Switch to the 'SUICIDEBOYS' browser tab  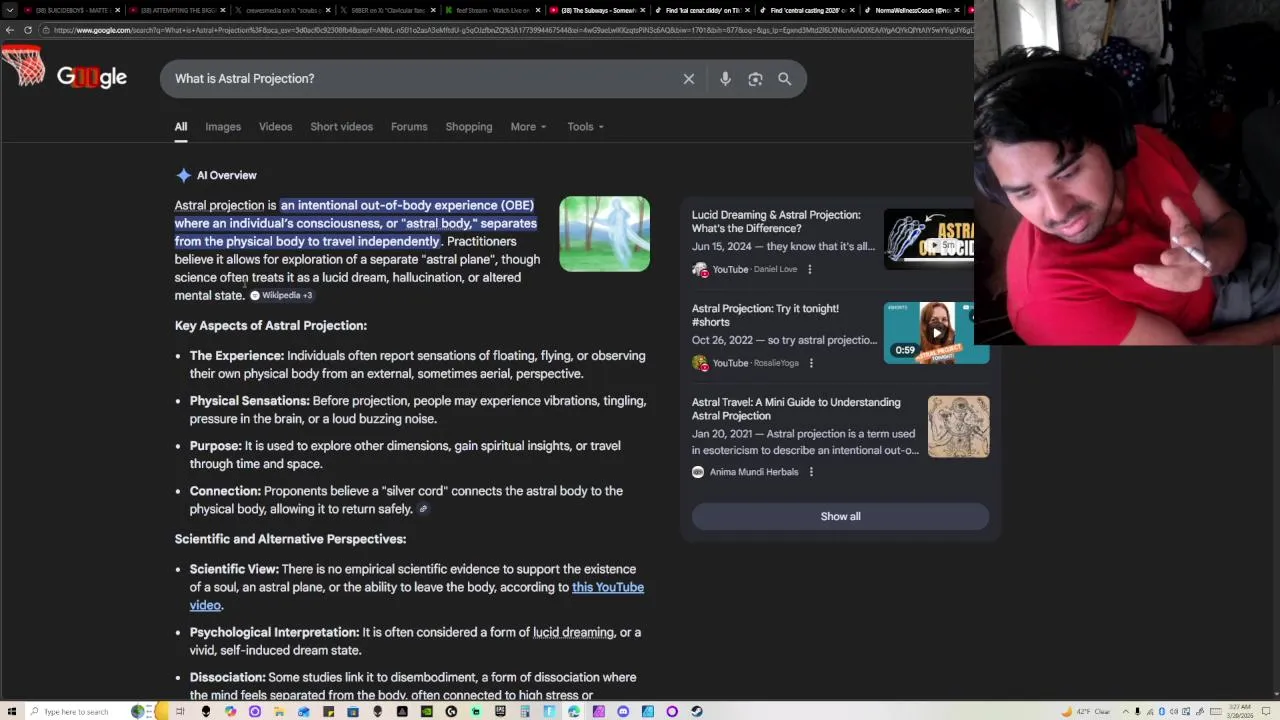coord(72,10)
